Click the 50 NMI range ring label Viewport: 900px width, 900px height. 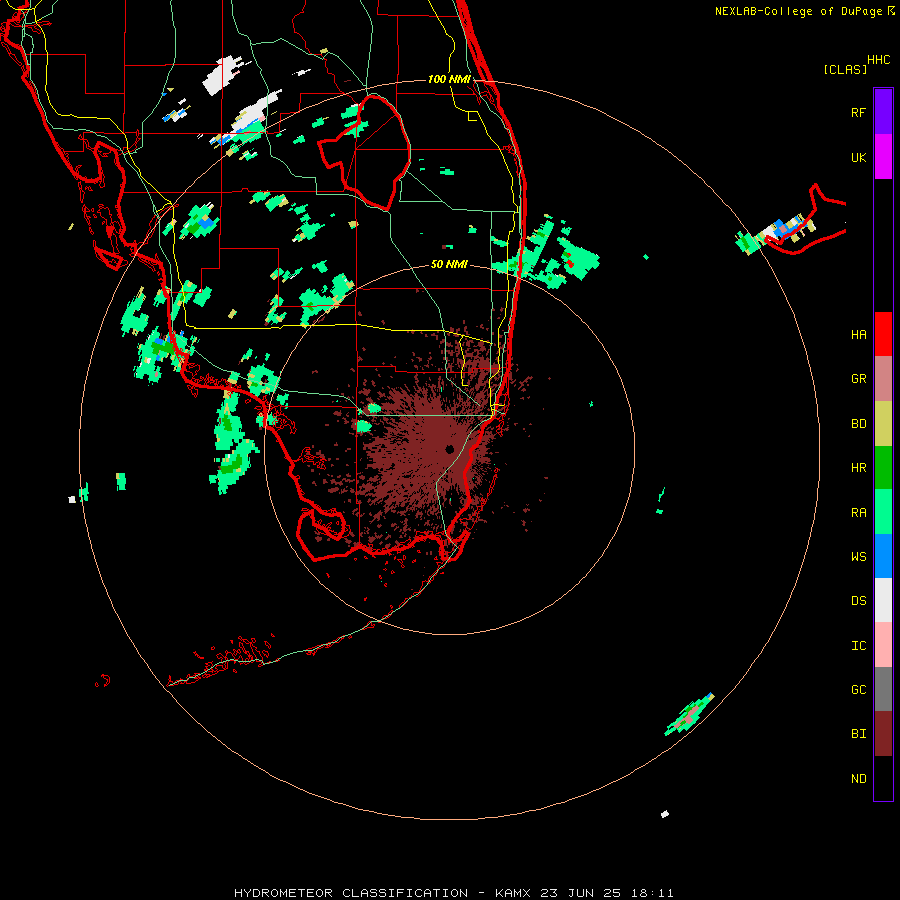449,265
